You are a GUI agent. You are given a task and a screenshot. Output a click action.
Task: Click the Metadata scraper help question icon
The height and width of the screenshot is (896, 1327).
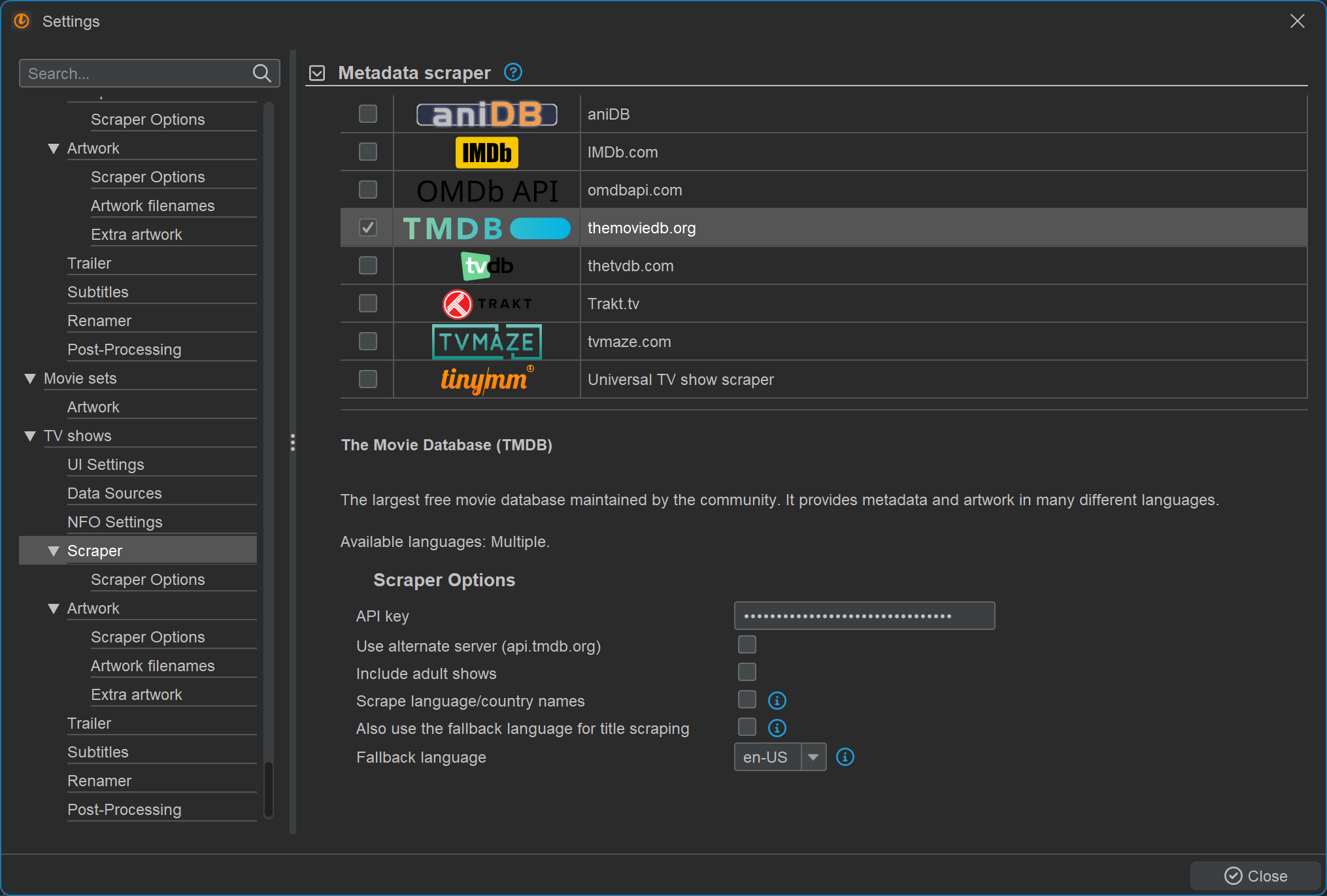[x=513, y=72]
